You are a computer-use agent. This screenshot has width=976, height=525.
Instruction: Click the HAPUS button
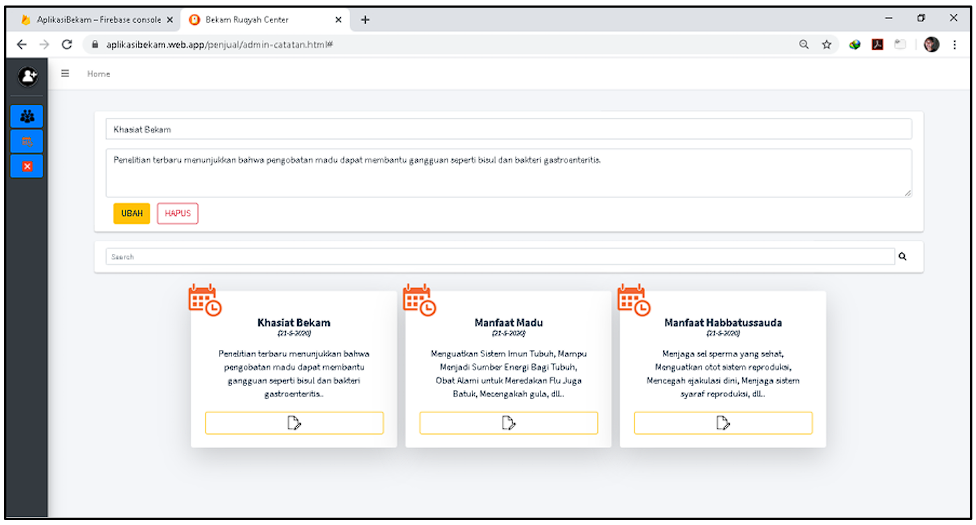(x=177, y=213)
